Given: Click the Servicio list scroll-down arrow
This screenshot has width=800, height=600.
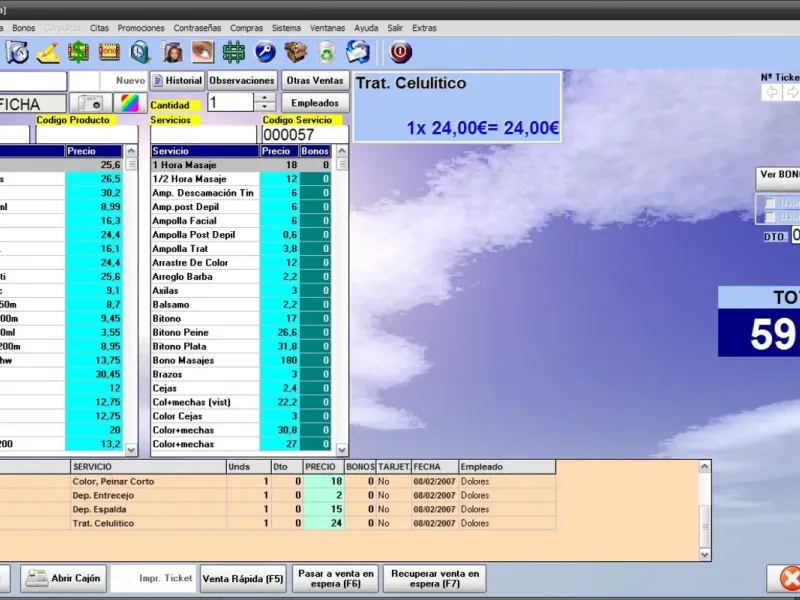Looking at the screenshot, I should tap(342, 450).
